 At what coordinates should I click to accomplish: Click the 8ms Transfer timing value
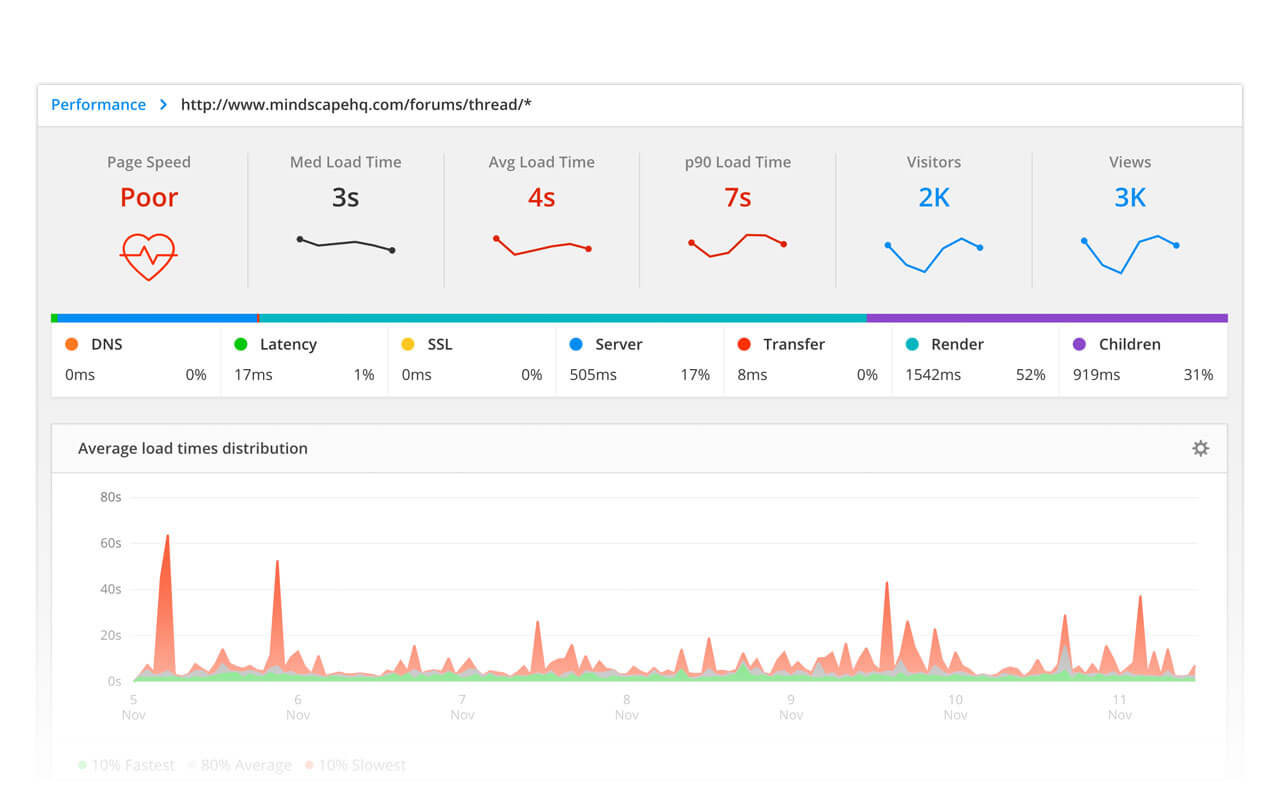pyautogui.click(x=752, y=375)
